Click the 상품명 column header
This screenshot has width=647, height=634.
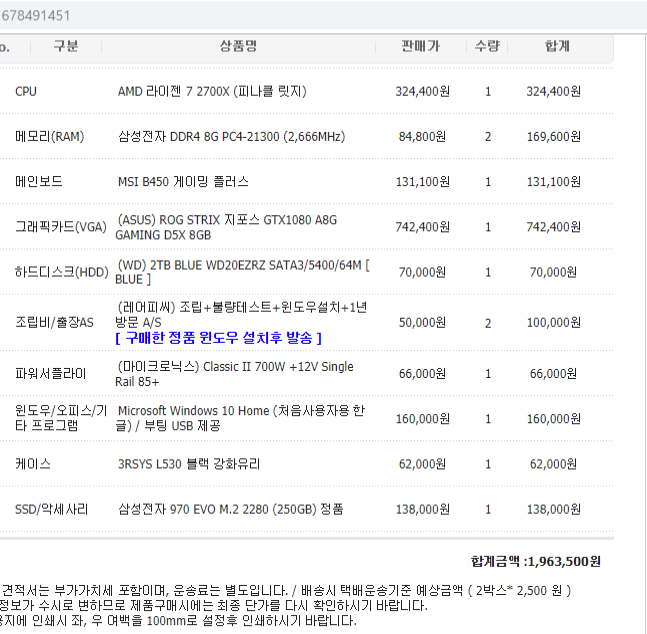(x=238, y=46)
